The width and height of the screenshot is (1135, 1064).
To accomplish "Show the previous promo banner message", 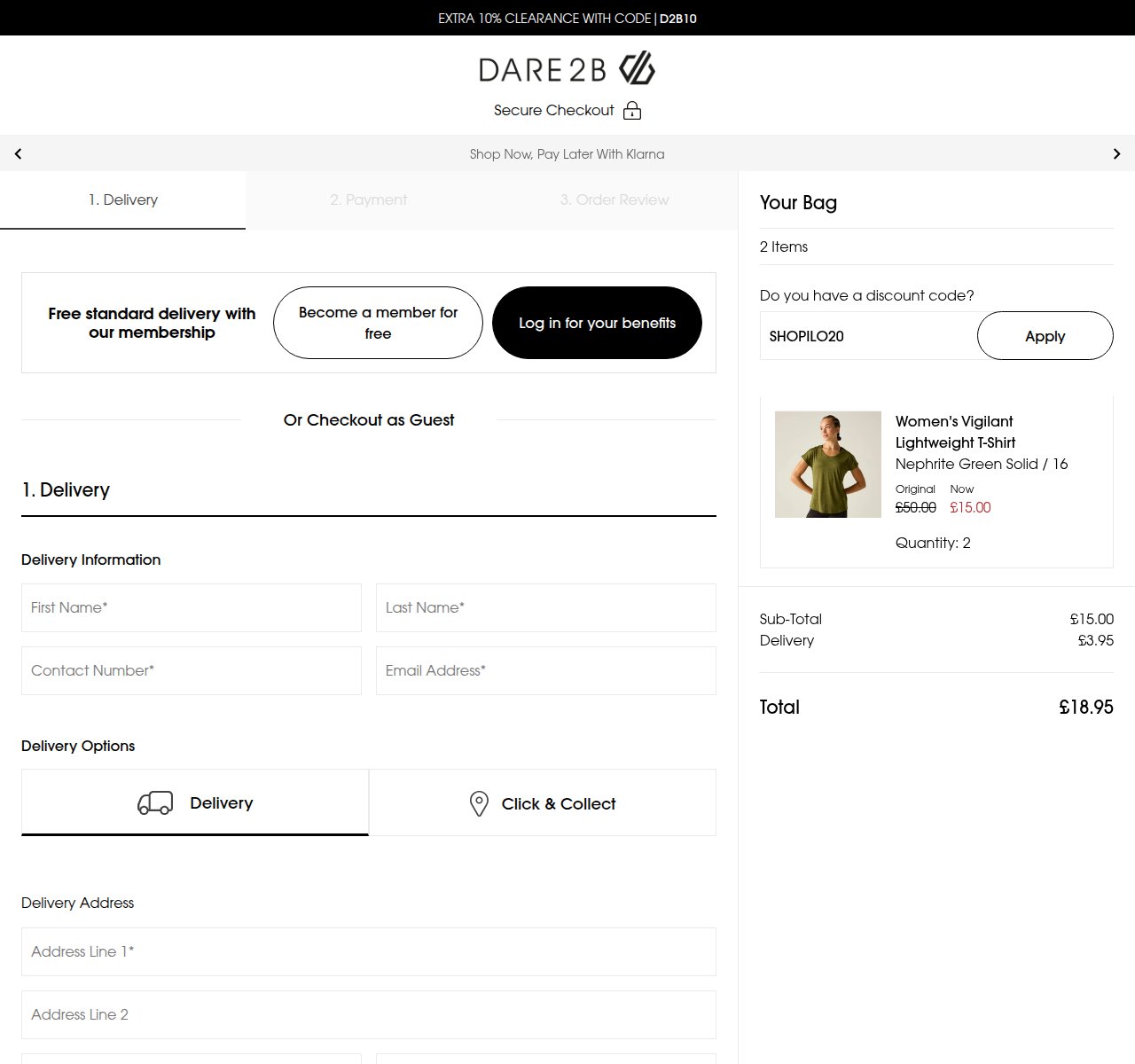I will pyautogui.click(x=18, y=153).
